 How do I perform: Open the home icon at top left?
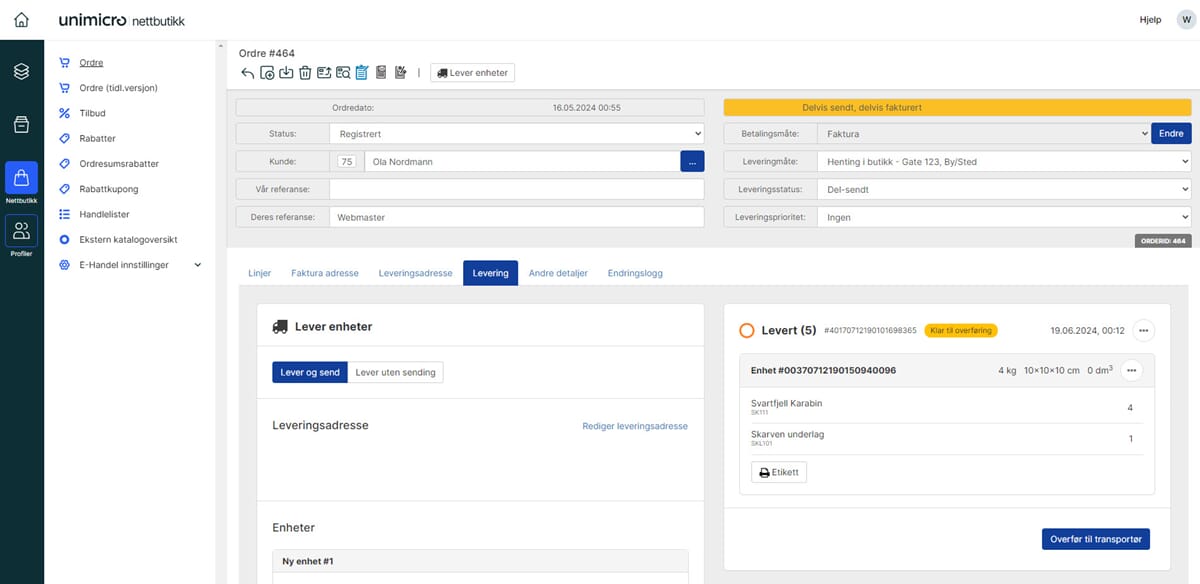tap(21, 20)
